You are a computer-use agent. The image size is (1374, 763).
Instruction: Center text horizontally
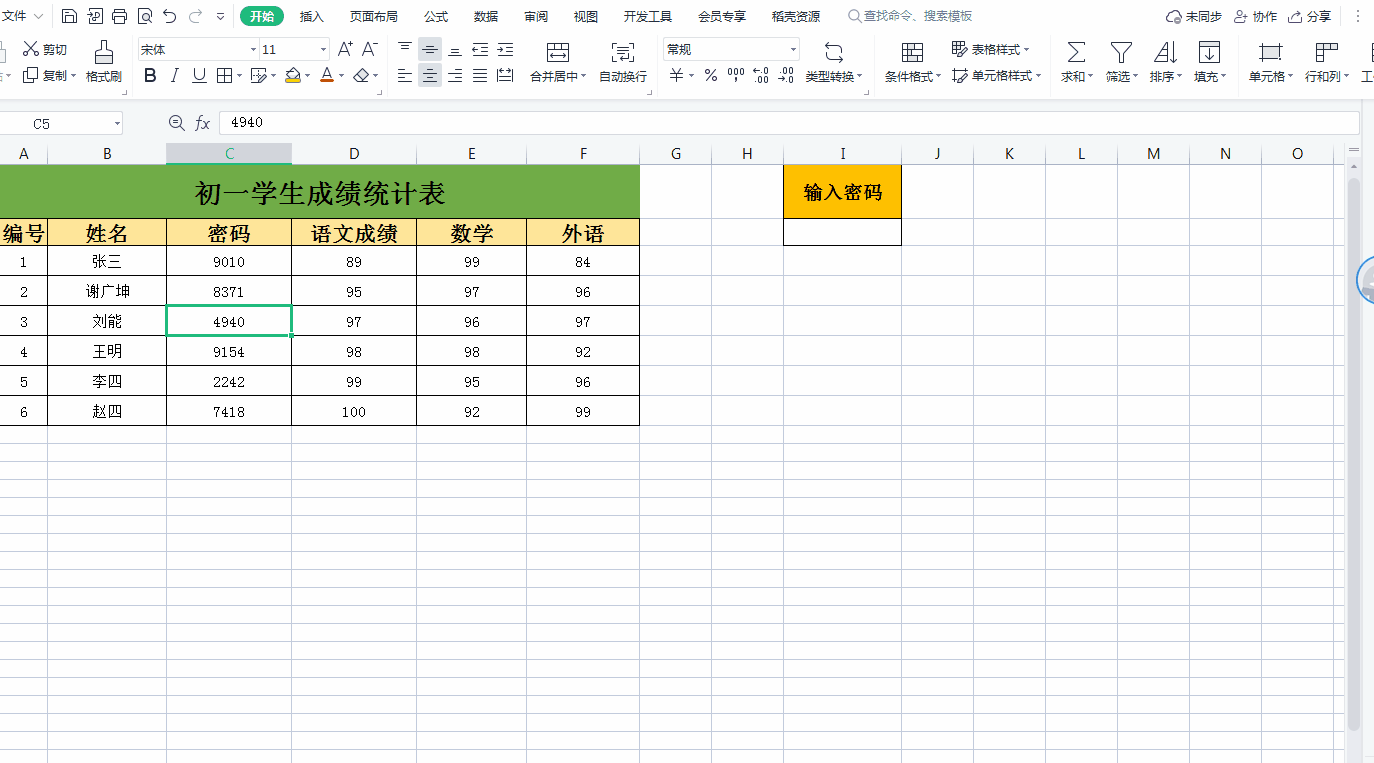point(430,75)
